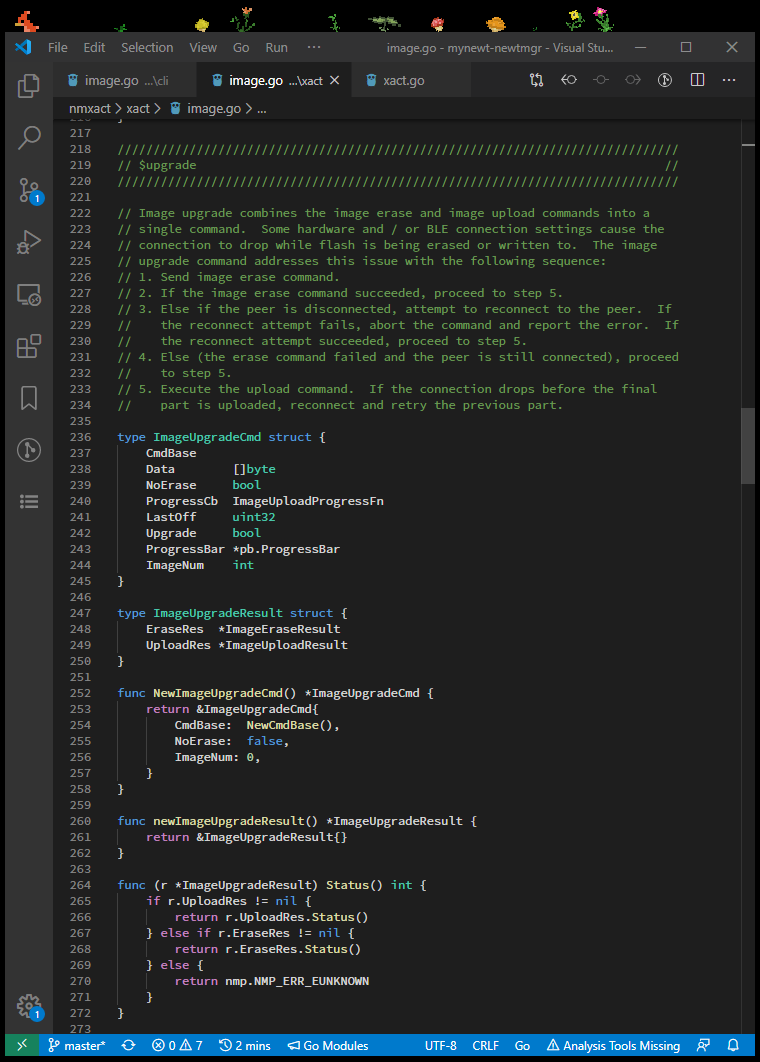
Task: Click the Analysis Tools Missing warning
Action: click(612, 1045)
